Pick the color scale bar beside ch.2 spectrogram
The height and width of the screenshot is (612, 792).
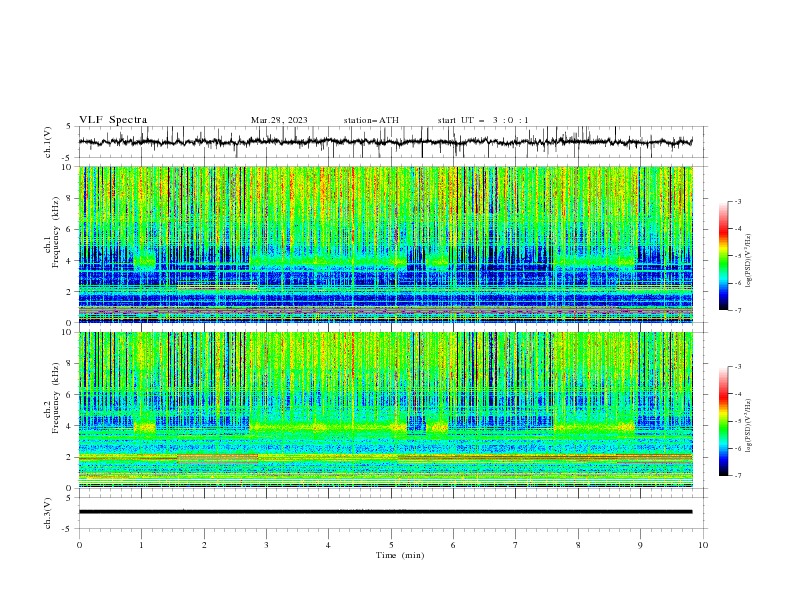point(723,421)
